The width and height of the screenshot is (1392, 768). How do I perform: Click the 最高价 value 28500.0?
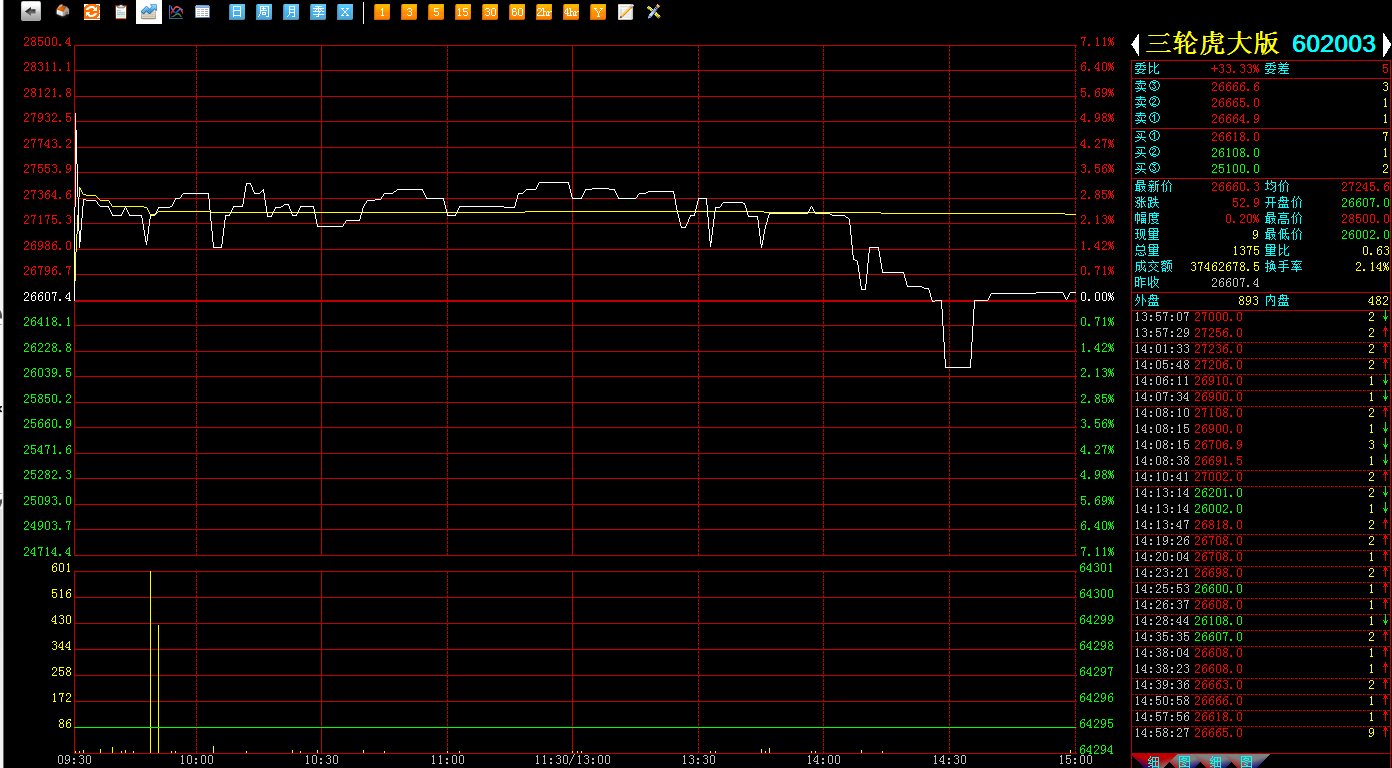pos(1365,219)
